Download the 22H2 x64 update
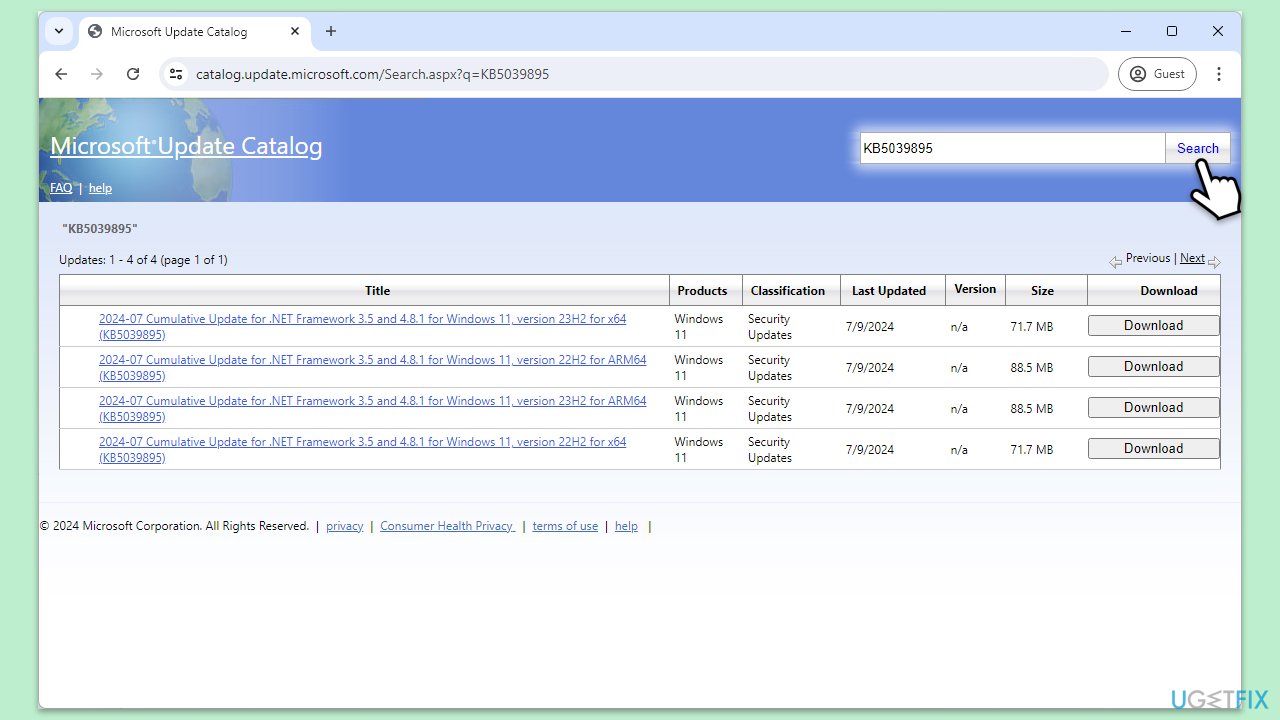The width and height of the screenshot is (1280, 720). [1153, 449]
